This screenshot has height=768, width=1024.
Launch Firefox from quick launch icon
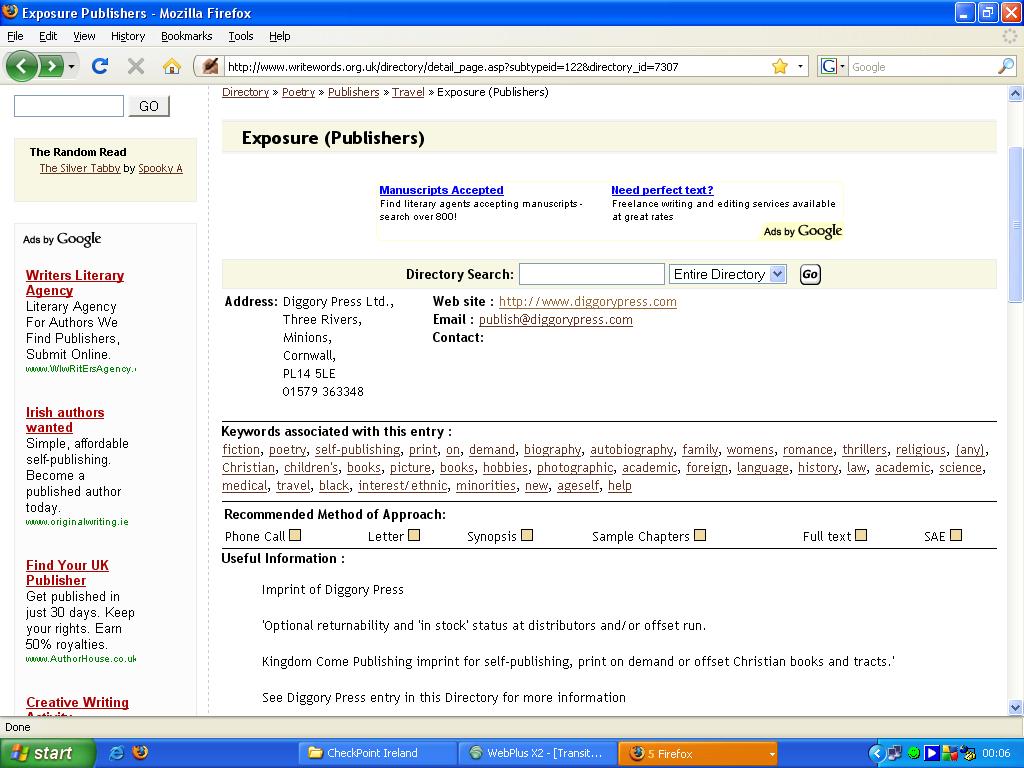[x=140, y=753]
